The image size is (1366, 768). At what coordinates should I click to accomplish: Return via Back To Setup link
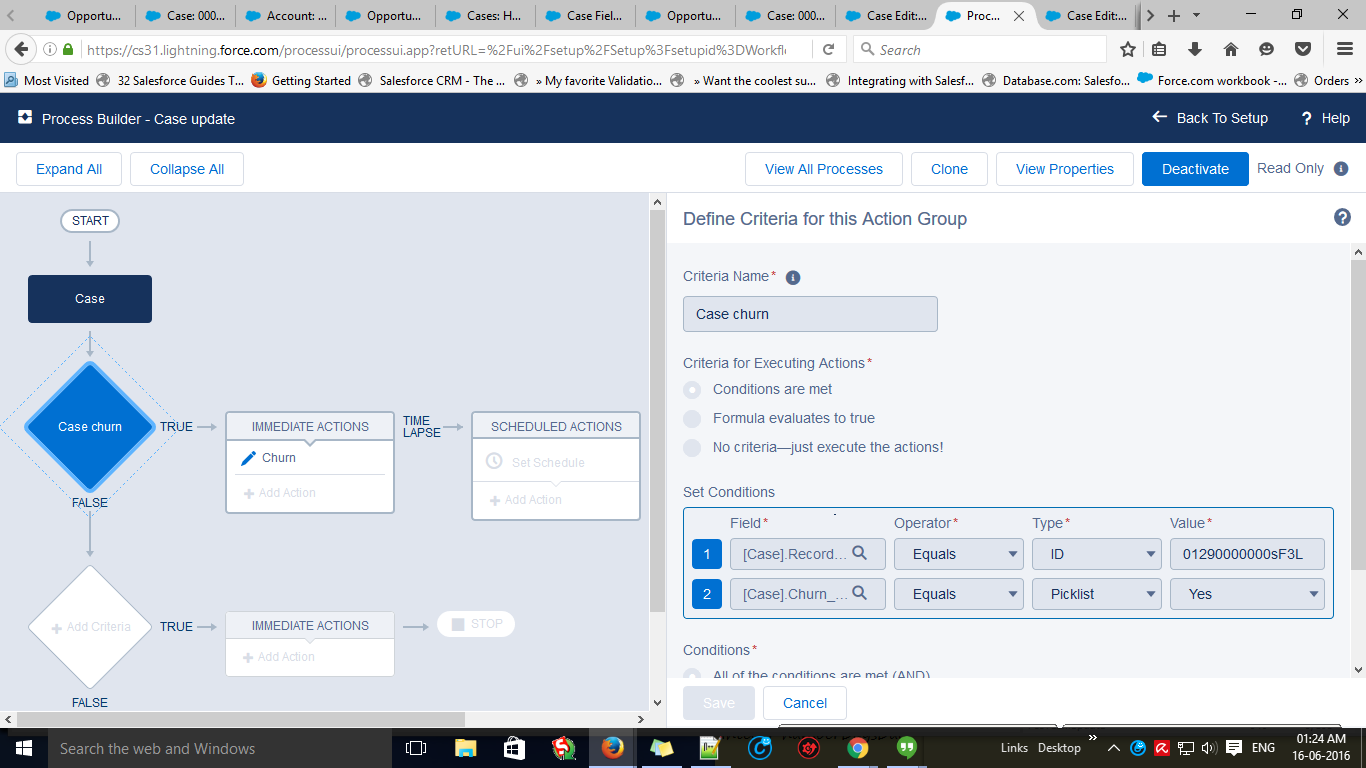pos(1210,118)
